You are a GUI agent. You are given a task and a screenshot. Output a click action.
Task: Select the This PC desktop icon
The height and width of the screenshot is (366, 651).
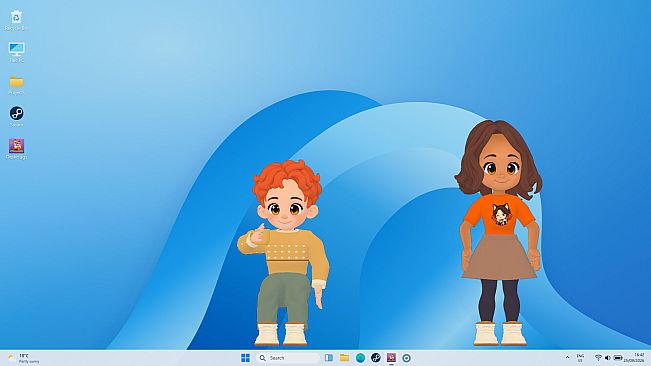coord(16,52)
